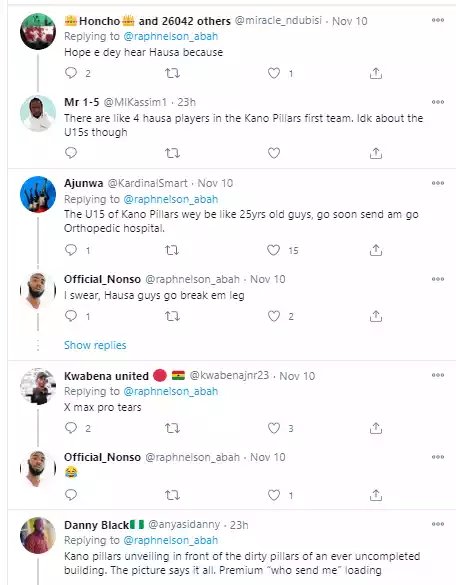Open Danny Black's profile photo
The image size is (456, 585).
(x=38, y=535)
